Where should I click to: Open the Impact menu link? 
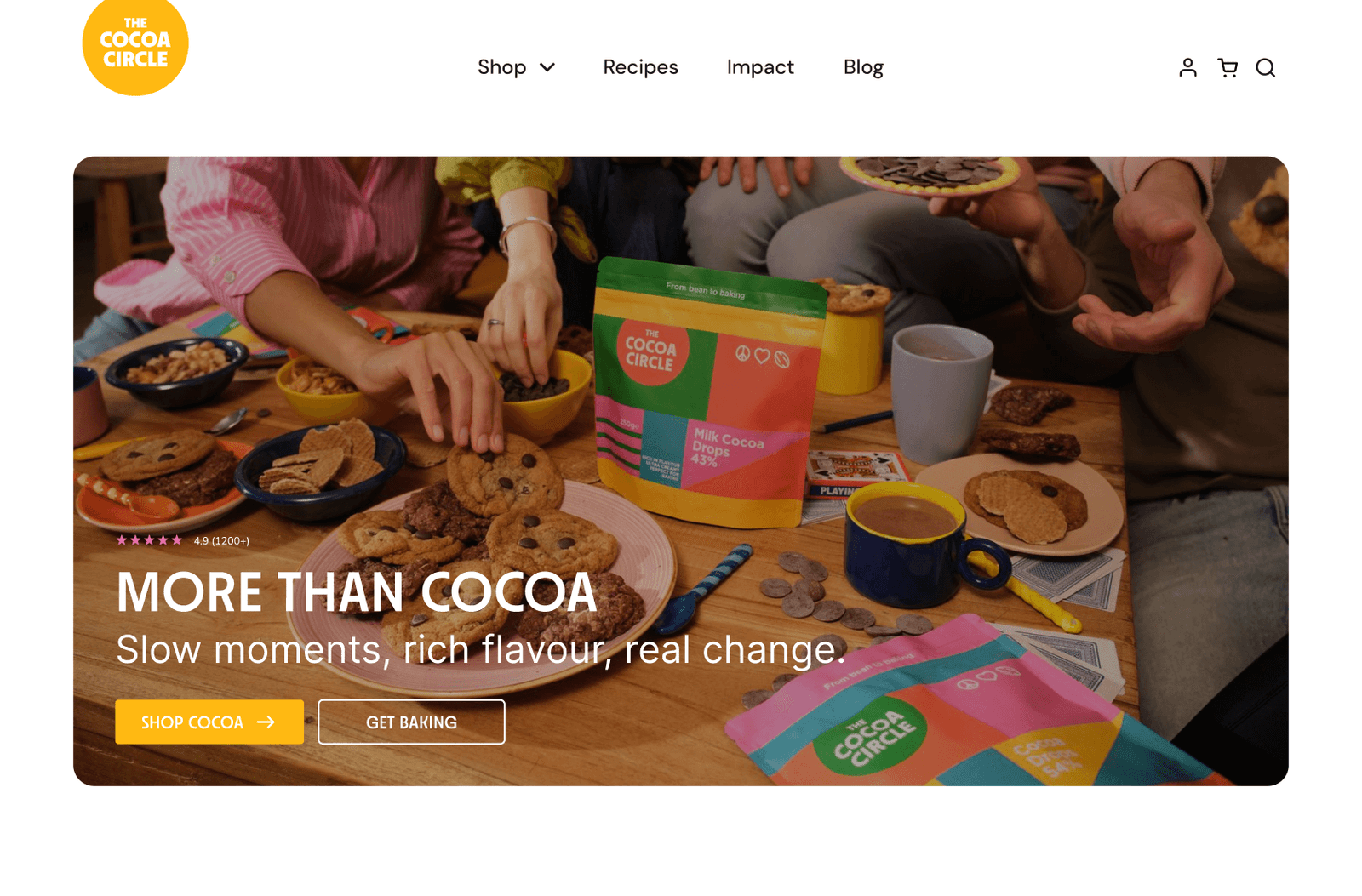point(760,67)
